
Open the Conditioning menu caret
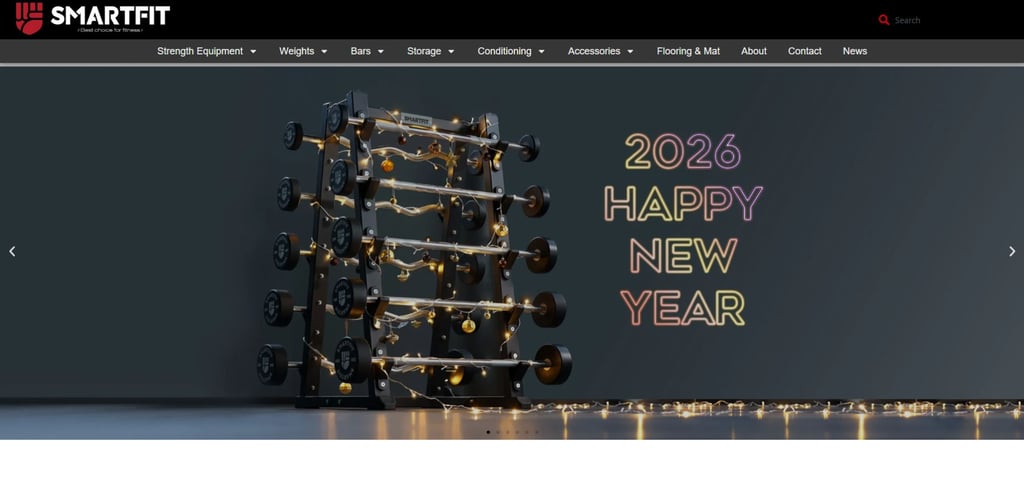541,52
